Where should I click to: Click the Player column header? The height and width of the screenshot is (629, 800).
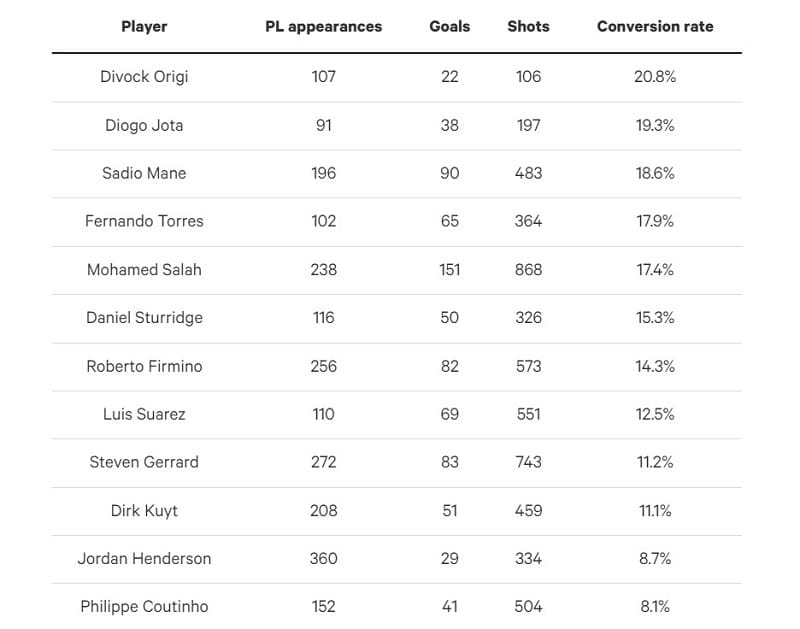(144, 26)
